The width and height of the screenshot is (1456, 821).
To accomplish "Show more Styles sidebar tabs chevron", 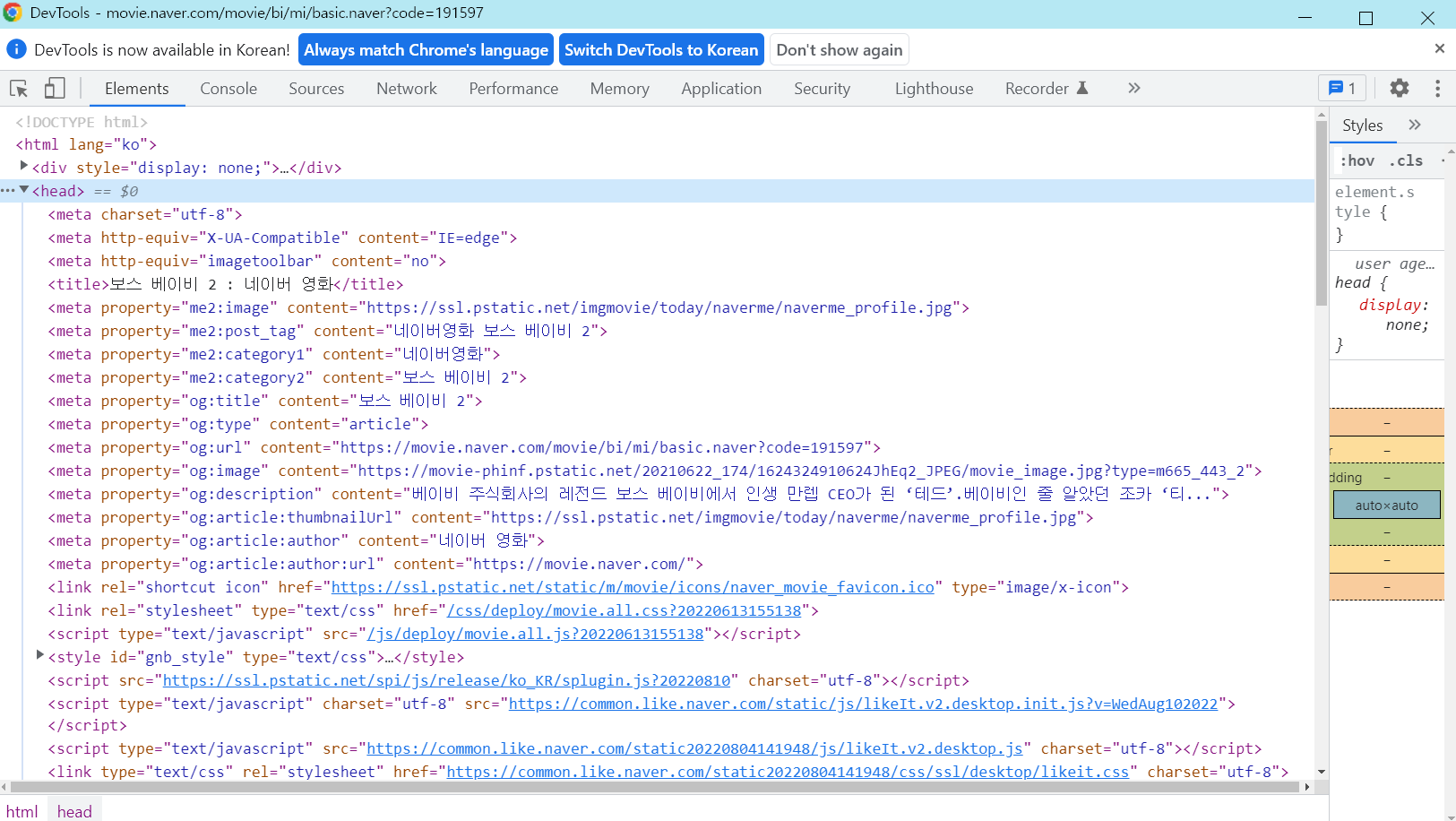I will click(1415, 125).
